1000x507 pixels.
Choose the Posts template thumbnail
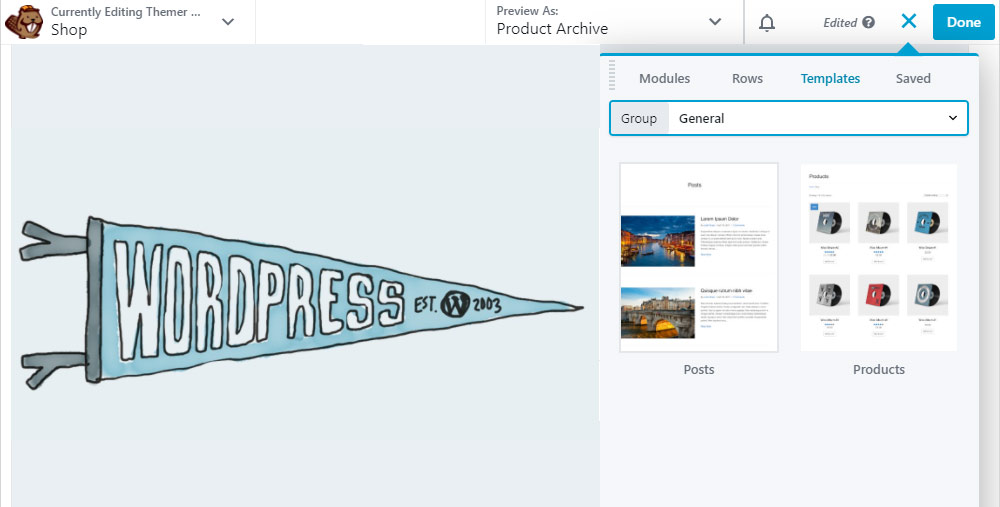[x=699, y=257]
